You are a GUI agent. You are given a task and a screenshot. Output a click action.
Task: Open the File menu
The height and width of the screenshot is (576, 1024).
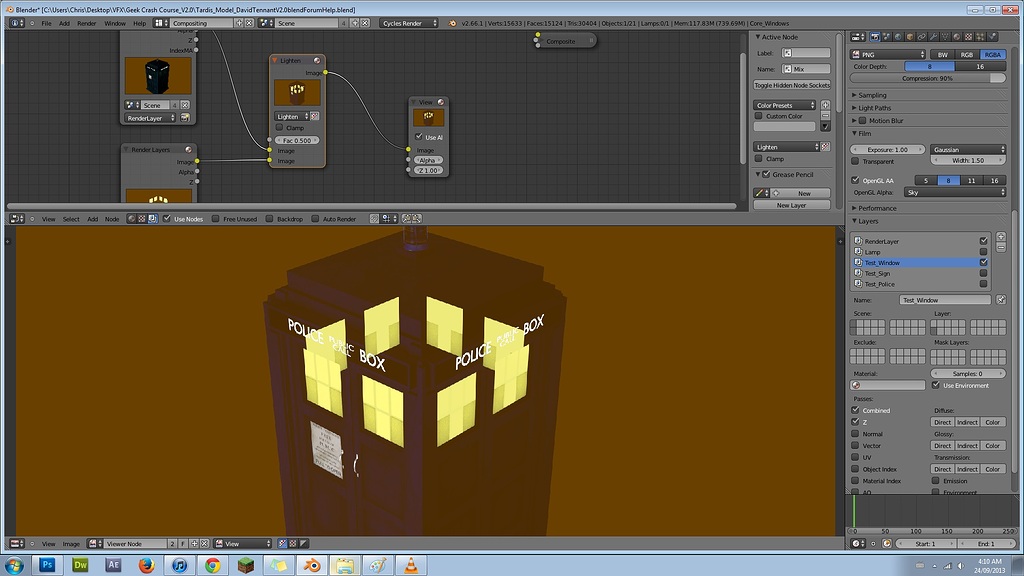46,23
